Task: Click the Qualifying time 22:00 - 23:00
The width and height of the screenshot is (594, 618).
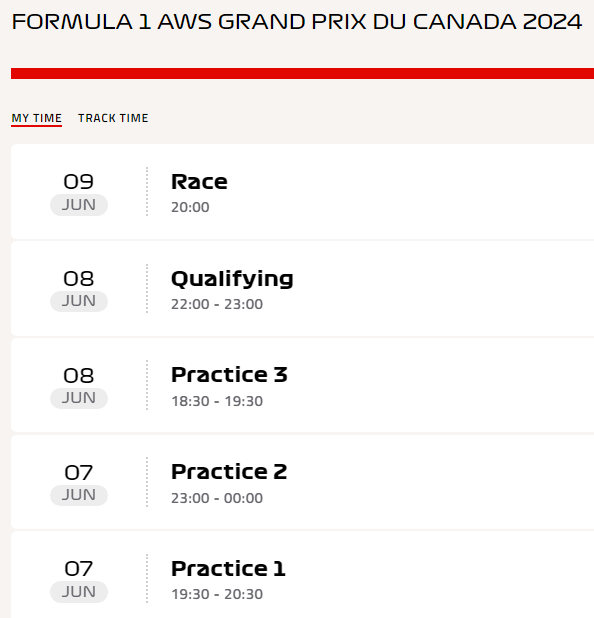Action: (217, 304)
